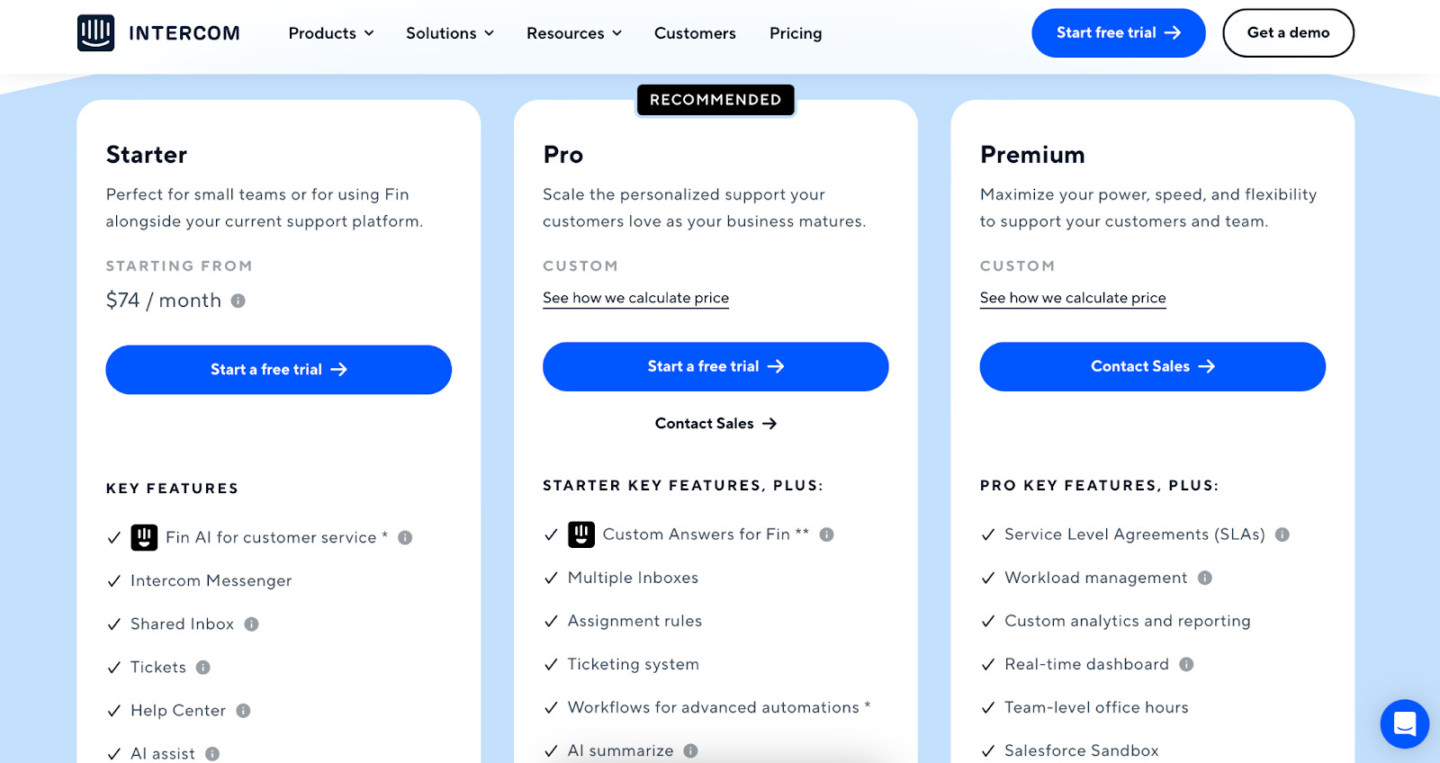Image resolution: width=1440 pixels, height=763 pixels.
Task: Open the info tooltip for Shared Inbox
Action: point(250,624)
